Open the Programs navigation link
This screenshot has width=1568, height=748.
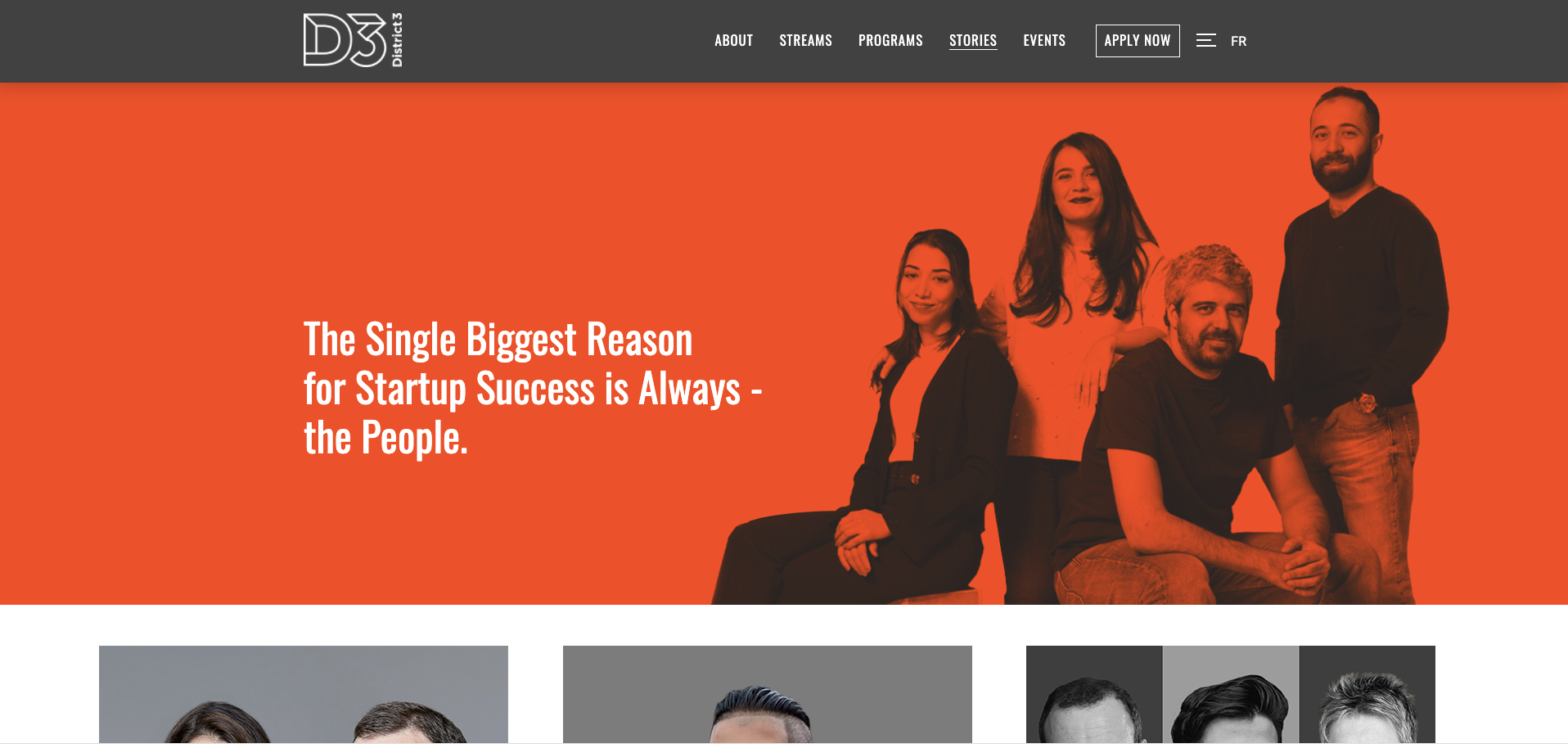[x=890, y=40]
